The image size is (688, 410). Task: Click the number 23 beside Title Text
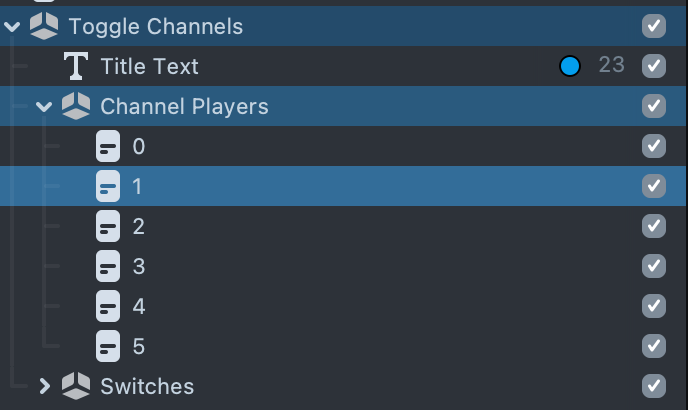(x=611, y=66)
